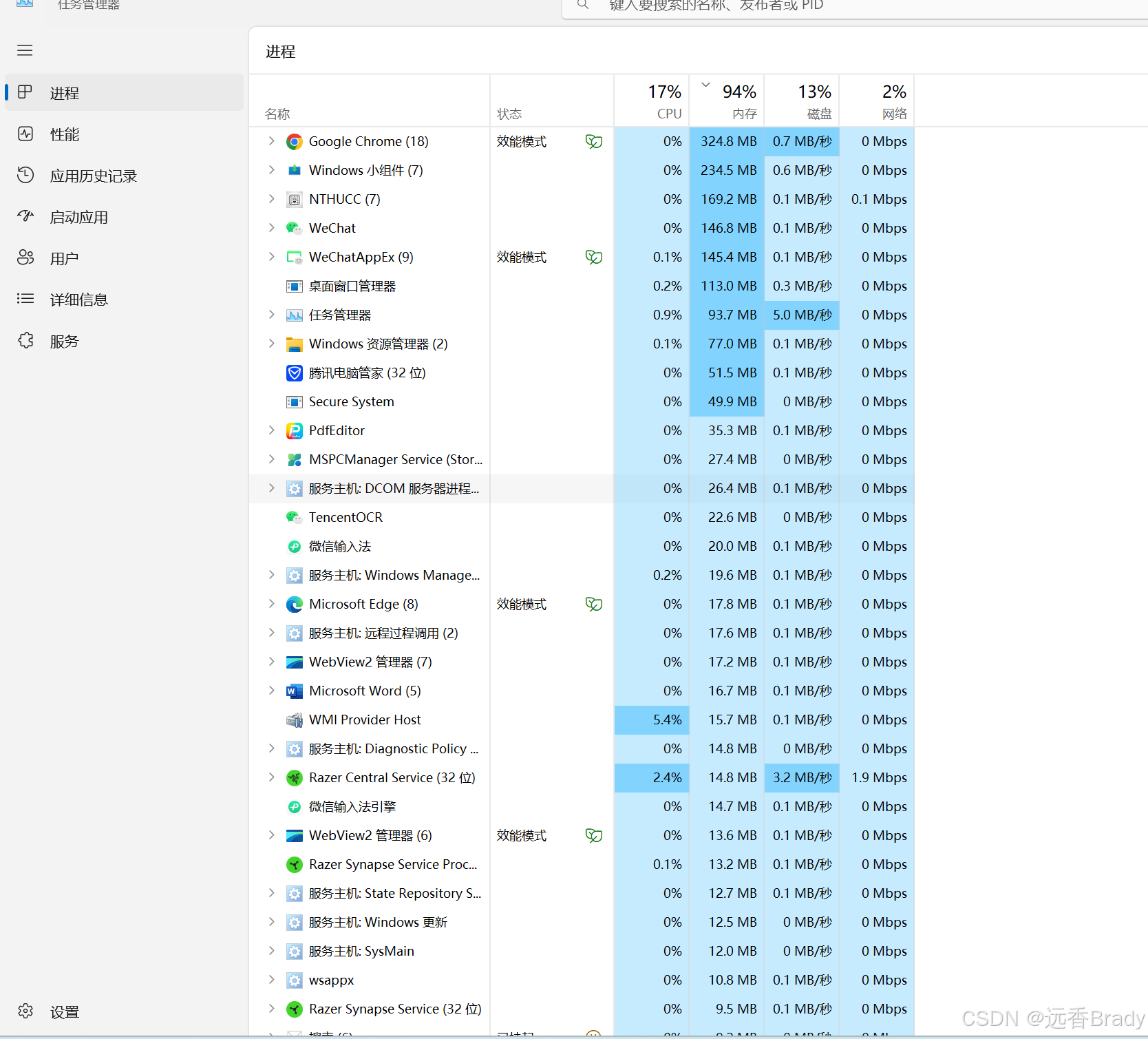This screenshot has height=1039, width=1148.
Task: Click the PdfEditor process icon
Action: pyautogui.click(x=295, y=431)
